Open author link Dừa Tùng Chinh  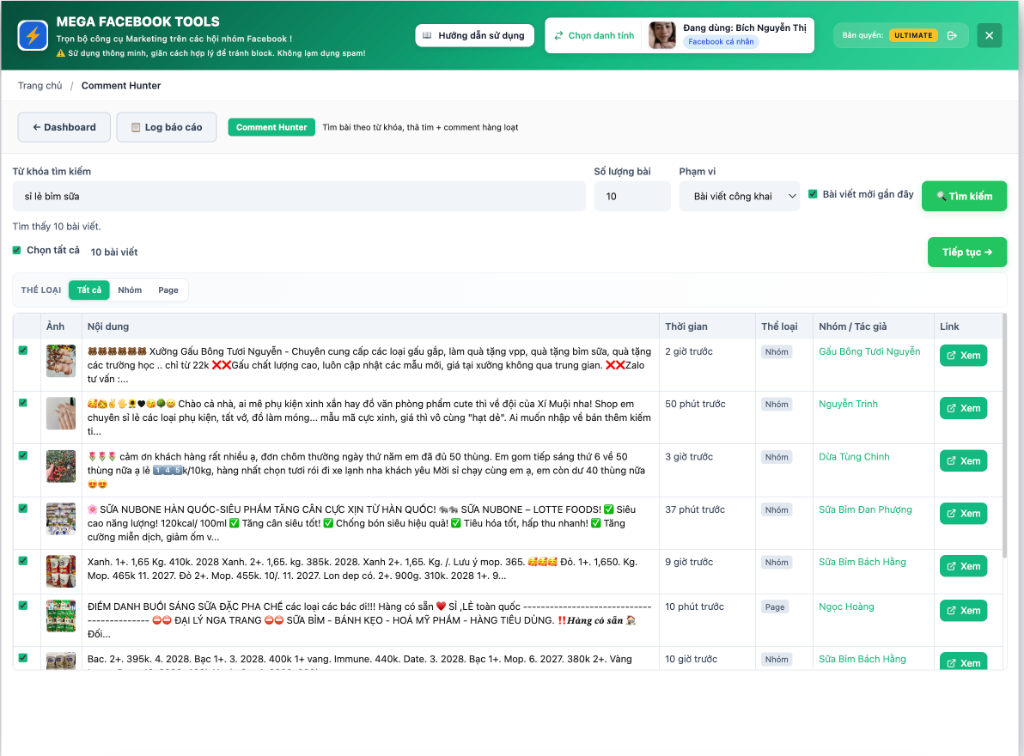(854, 457)
